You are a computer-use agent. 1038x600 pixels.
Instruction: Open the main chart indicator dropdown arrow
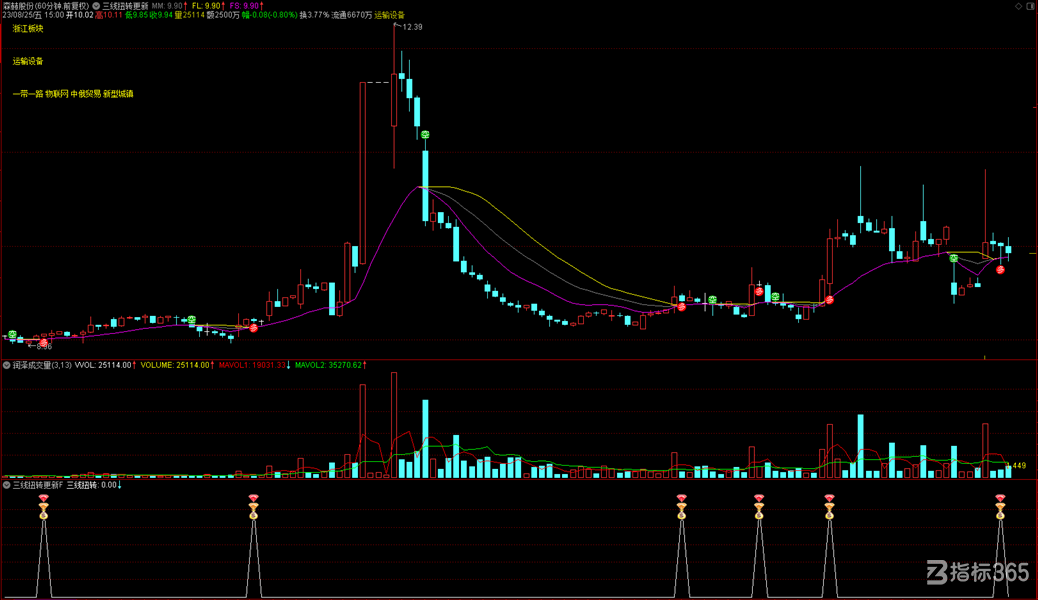tap(96, 5)
